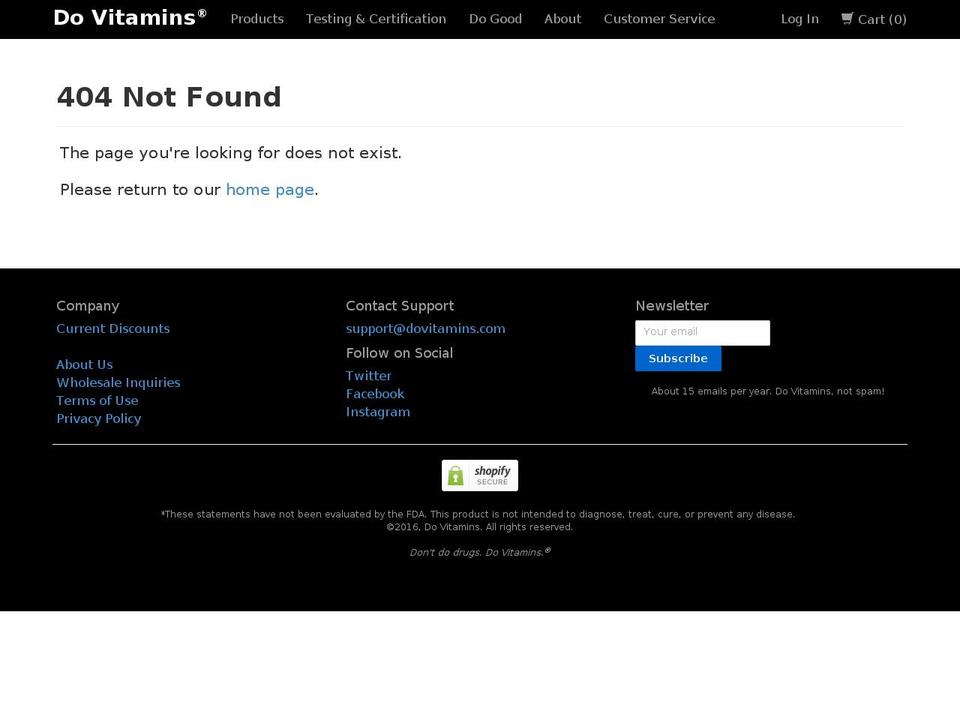Click 'About 15 emails per year' note
This screenshot has width=960, height=720.
pyautogui.click(x=768, y=391)
